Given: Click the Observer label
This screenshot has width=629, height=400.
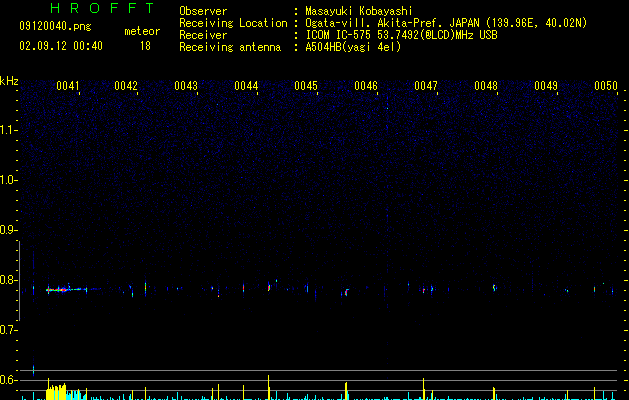Looking at the screenshot, I should [203, 11].
